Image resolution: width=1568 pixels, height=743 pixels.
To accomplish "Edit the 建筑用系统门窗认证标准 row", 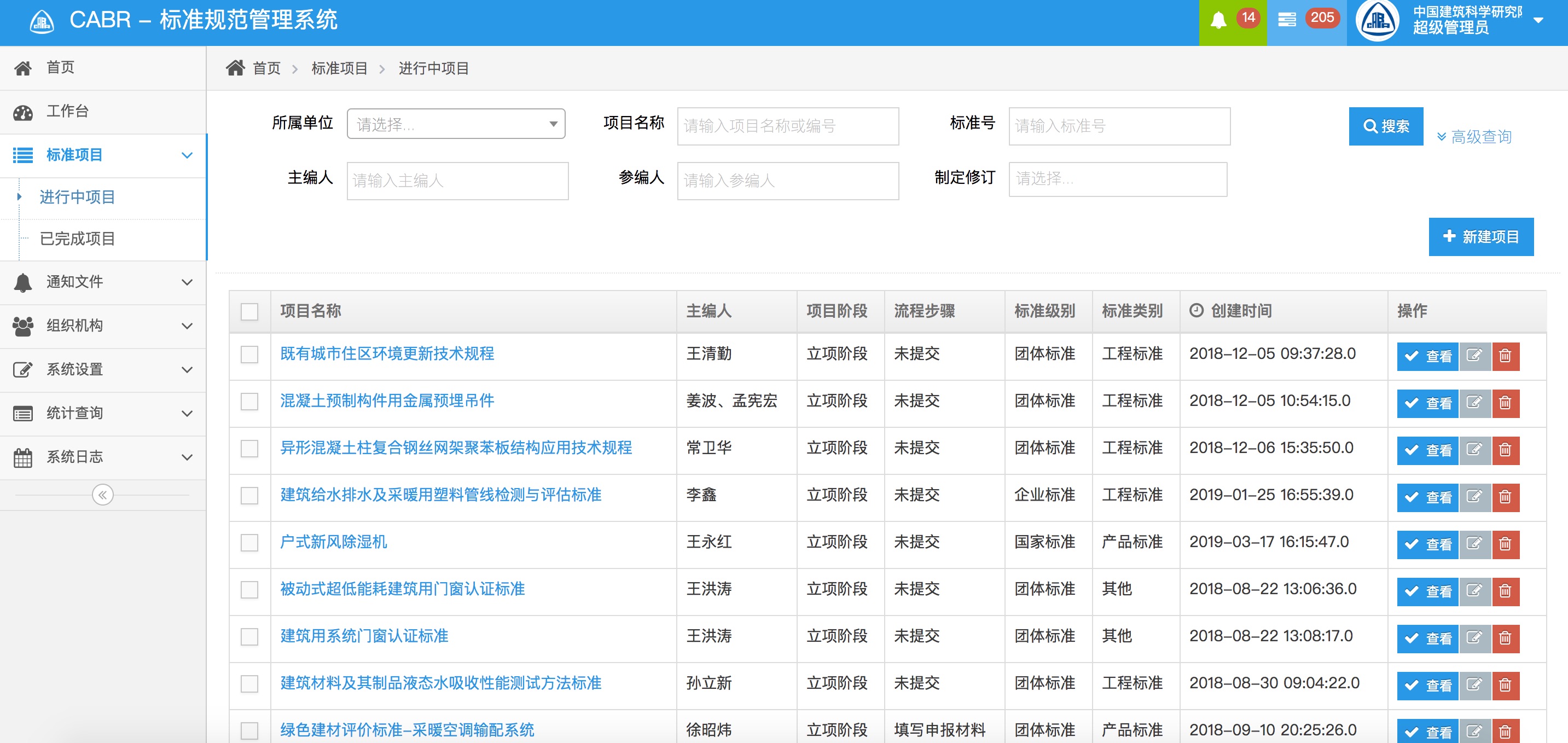I will tap(1474, 638).
